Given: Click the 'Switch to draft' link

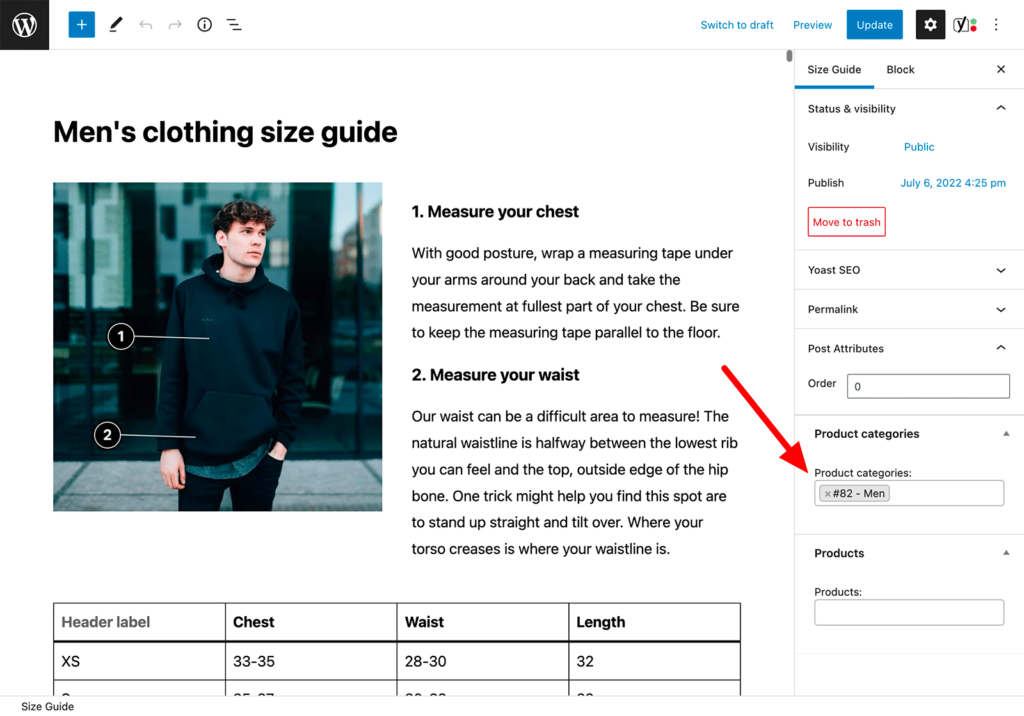Looking at the screenshot, I should click(x=737, y=24).
